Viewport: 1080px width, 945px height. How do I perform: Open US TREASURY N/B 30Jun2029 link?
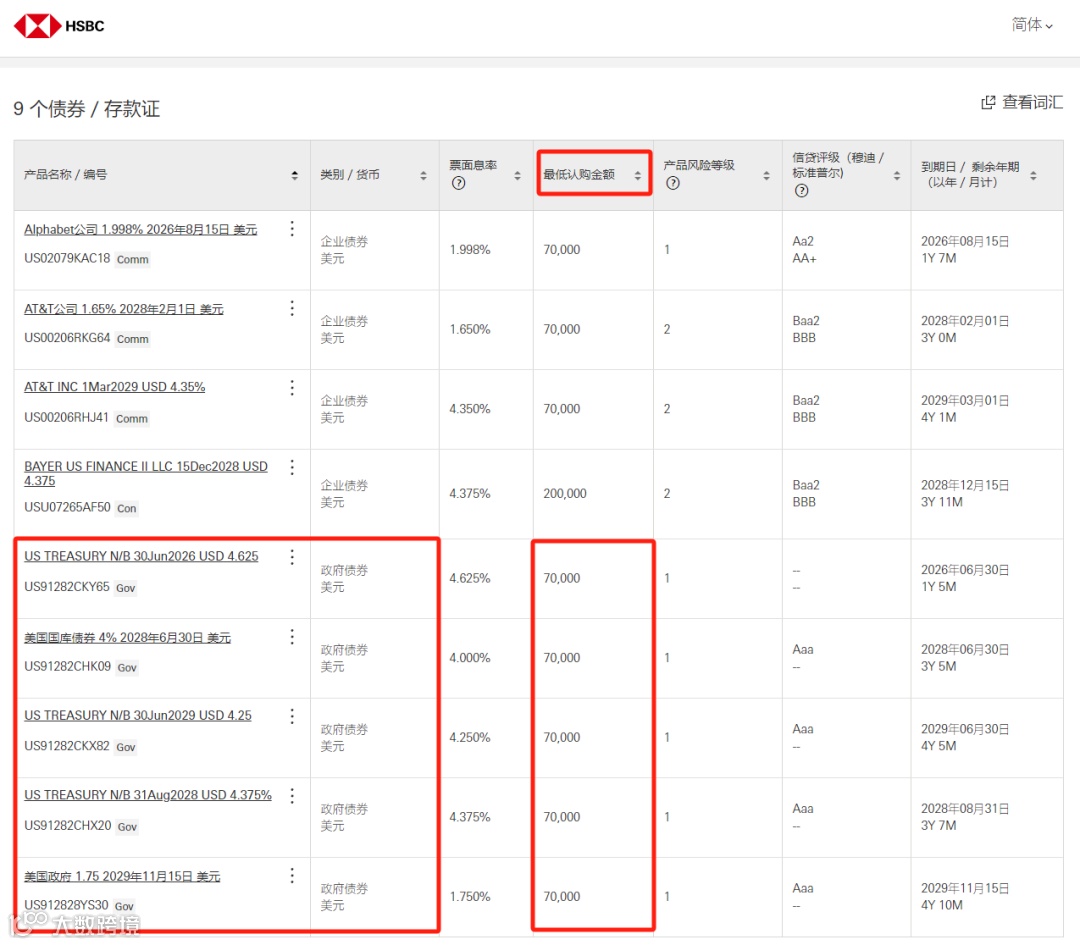138,716
